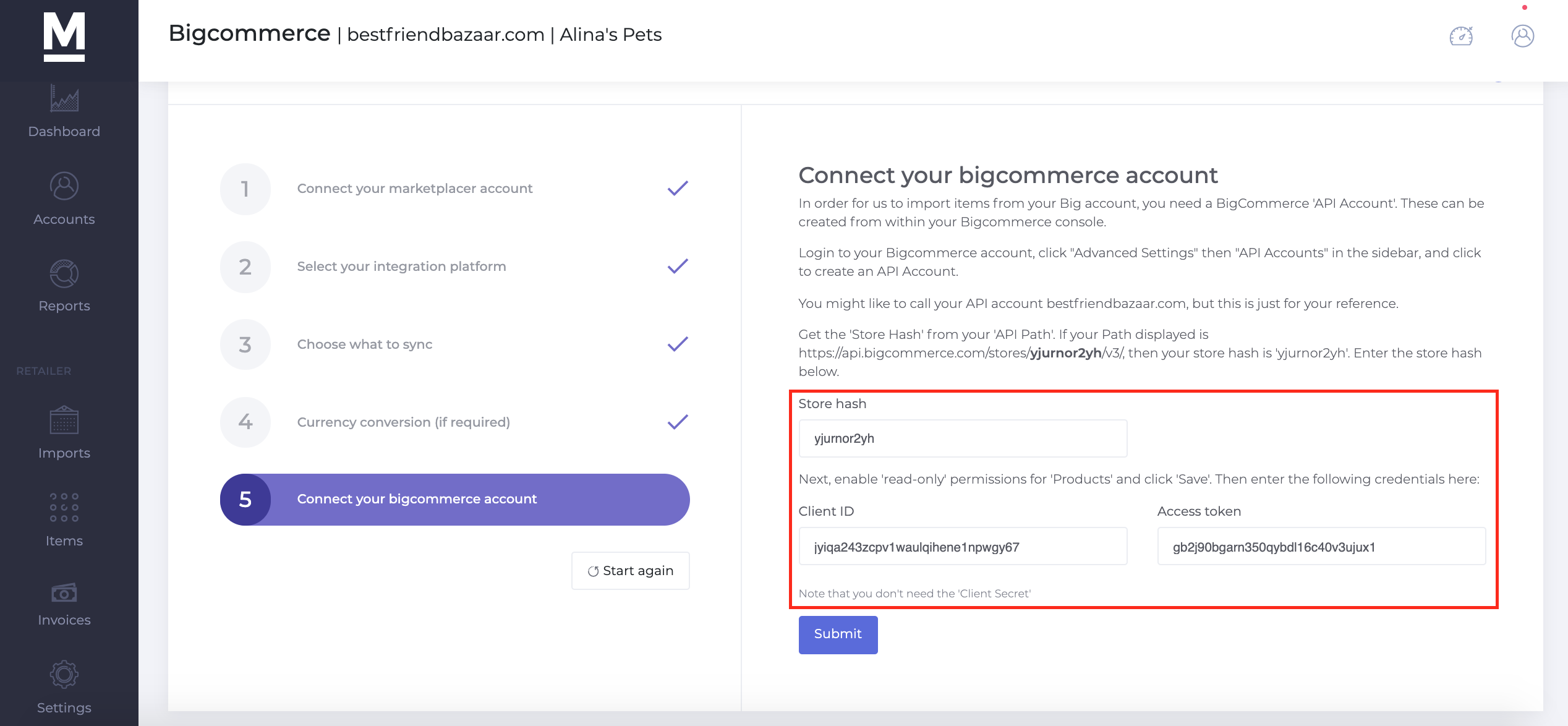1568x726 pixels.
Task: Go to Reports menu label
Action: (x=64, y=306)
